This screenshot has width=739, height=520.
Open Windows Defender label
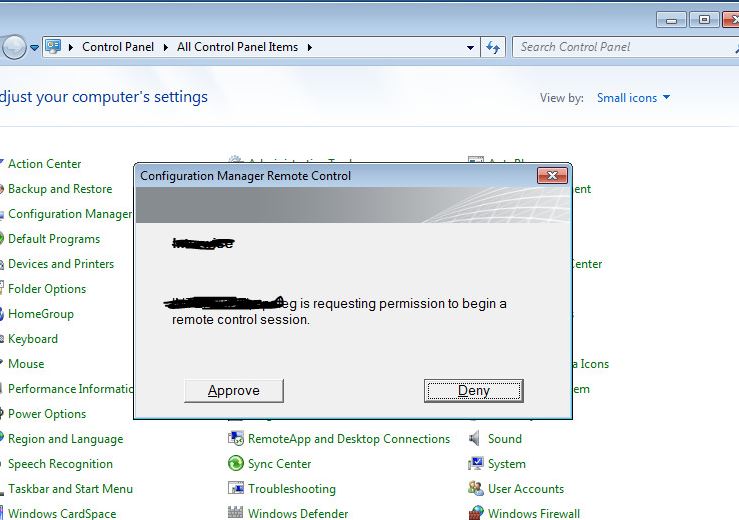click(x=298, y=513)
